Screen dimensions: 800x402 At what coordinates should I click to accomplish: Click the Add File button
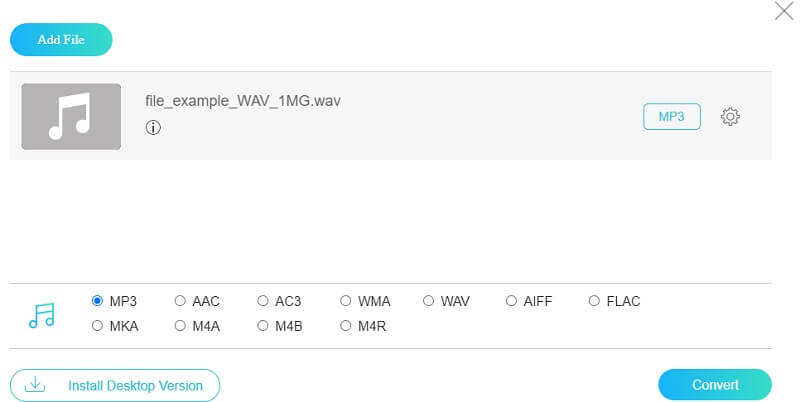pyautogui.click(x=61, y=40)
